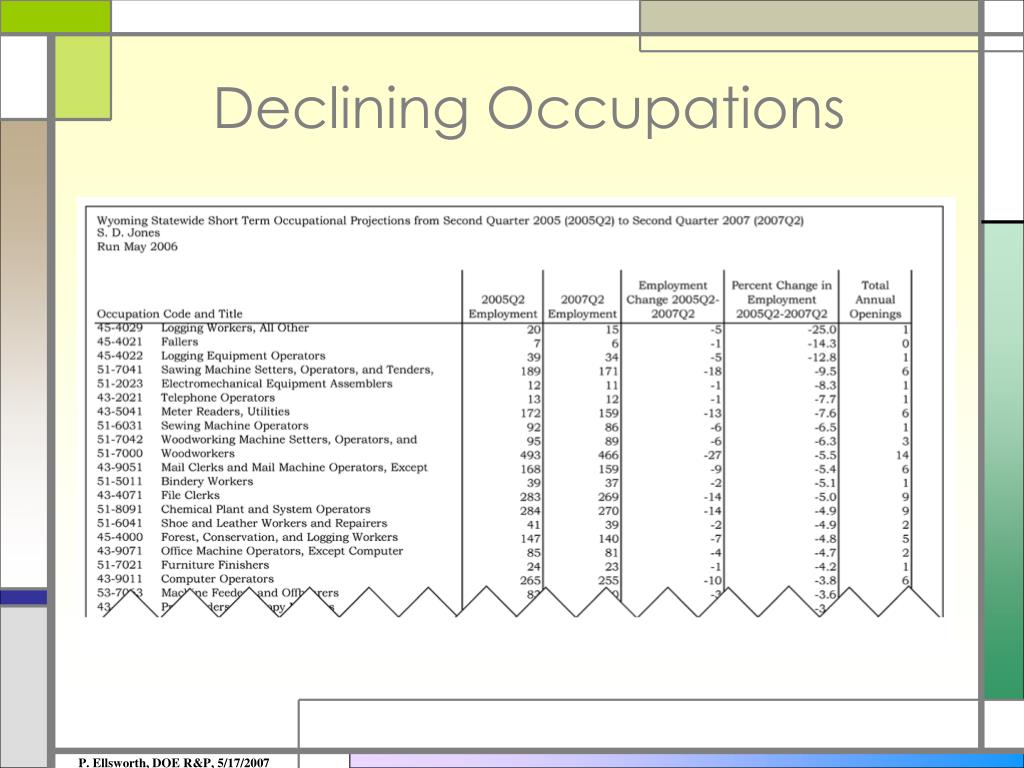Select 'Woodworking Machine Setters, Operators, and' title
The width and height of the screenshot is (1024, 768).
tap(289, 440)
